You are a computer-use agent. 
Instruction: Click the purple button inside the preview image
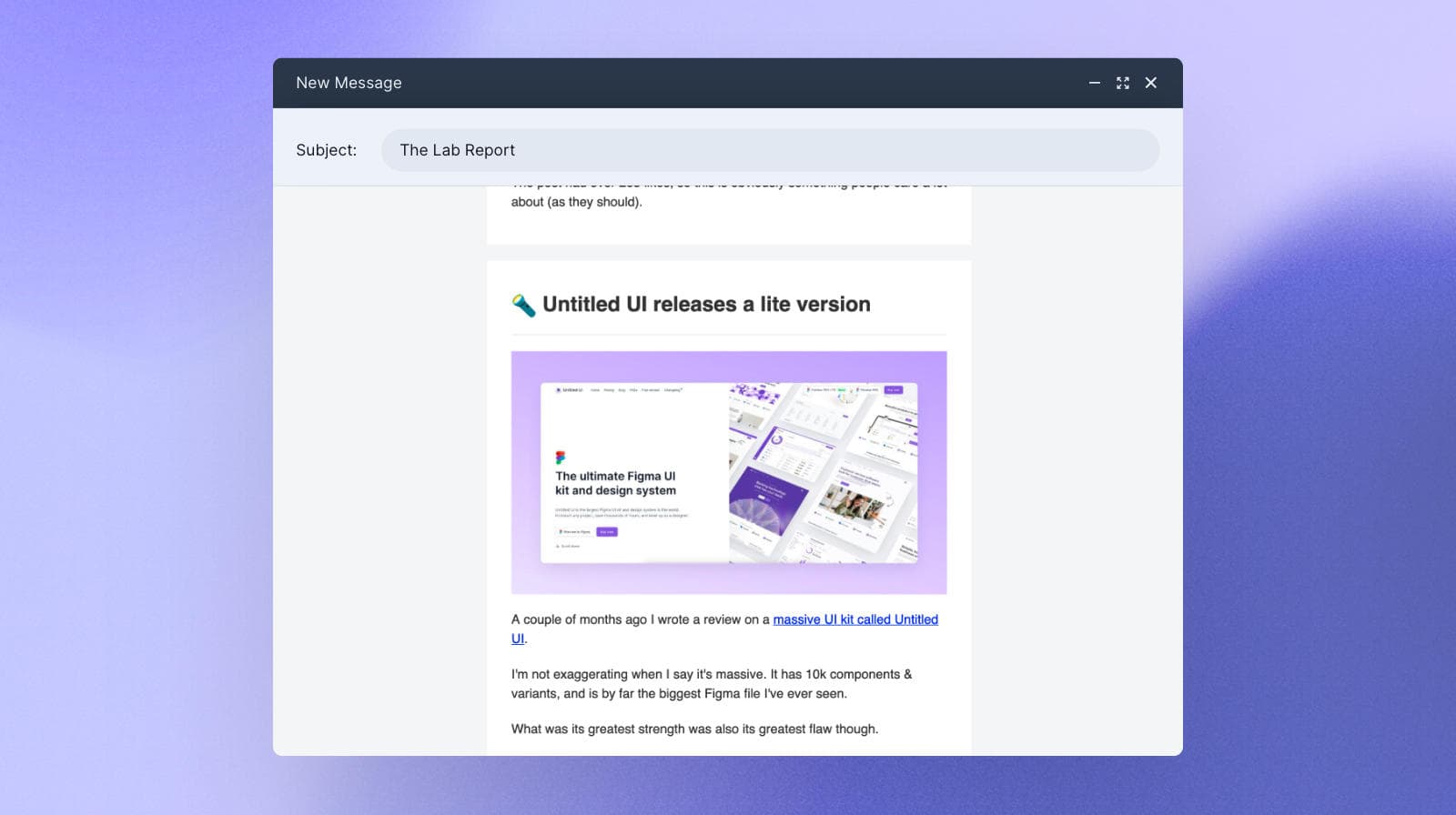pos(607,531)
